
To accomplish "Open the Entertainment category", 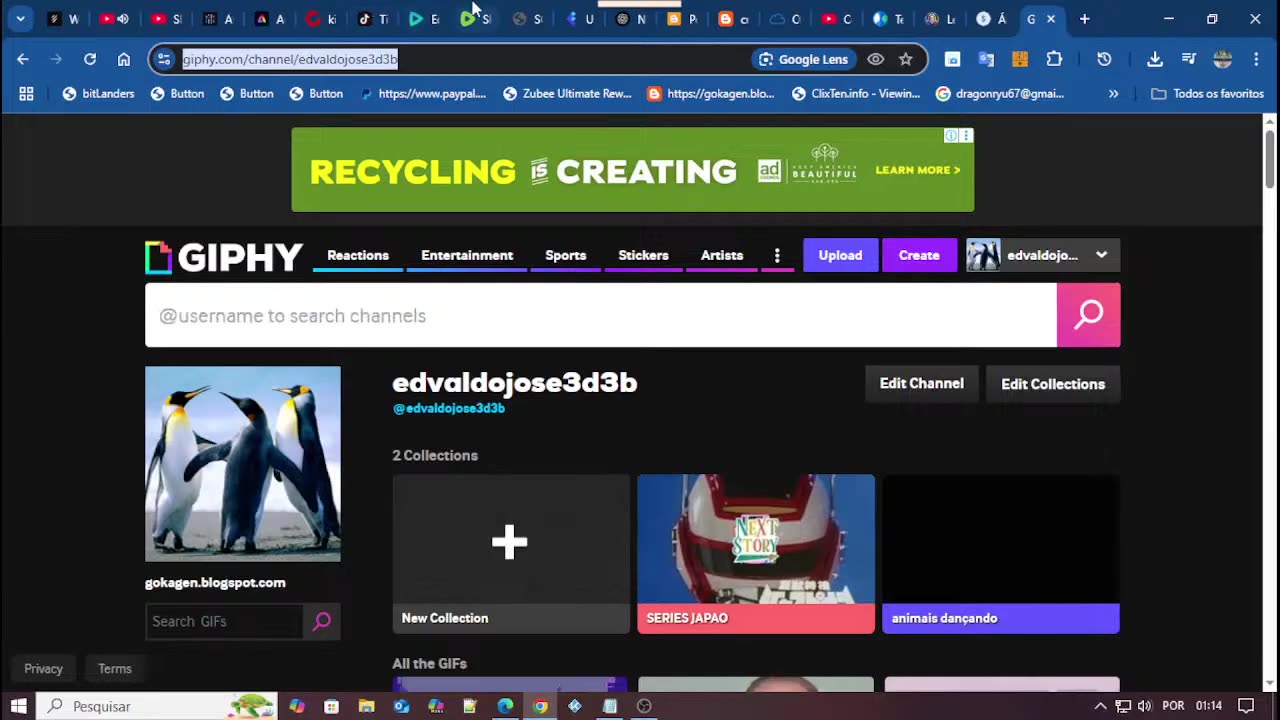I will point(467,255).
